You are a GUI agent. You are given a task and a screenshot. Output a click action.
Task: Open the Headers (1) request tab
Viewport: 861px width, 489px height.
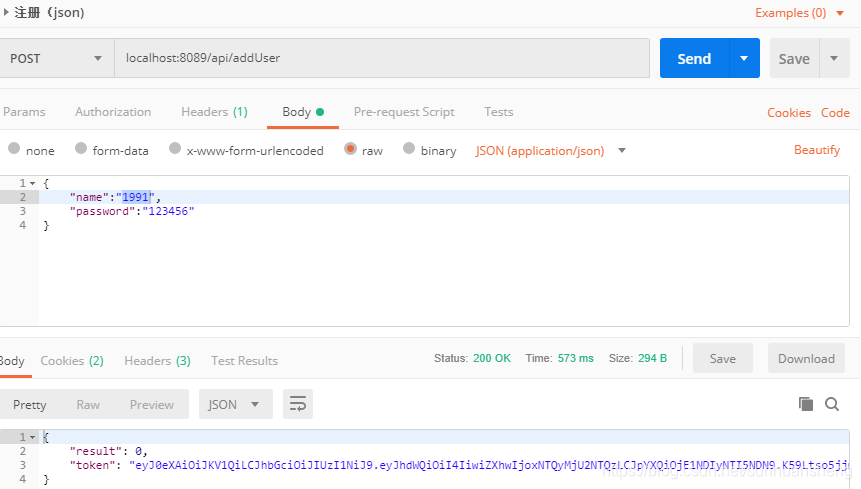[x=214, y=112]
